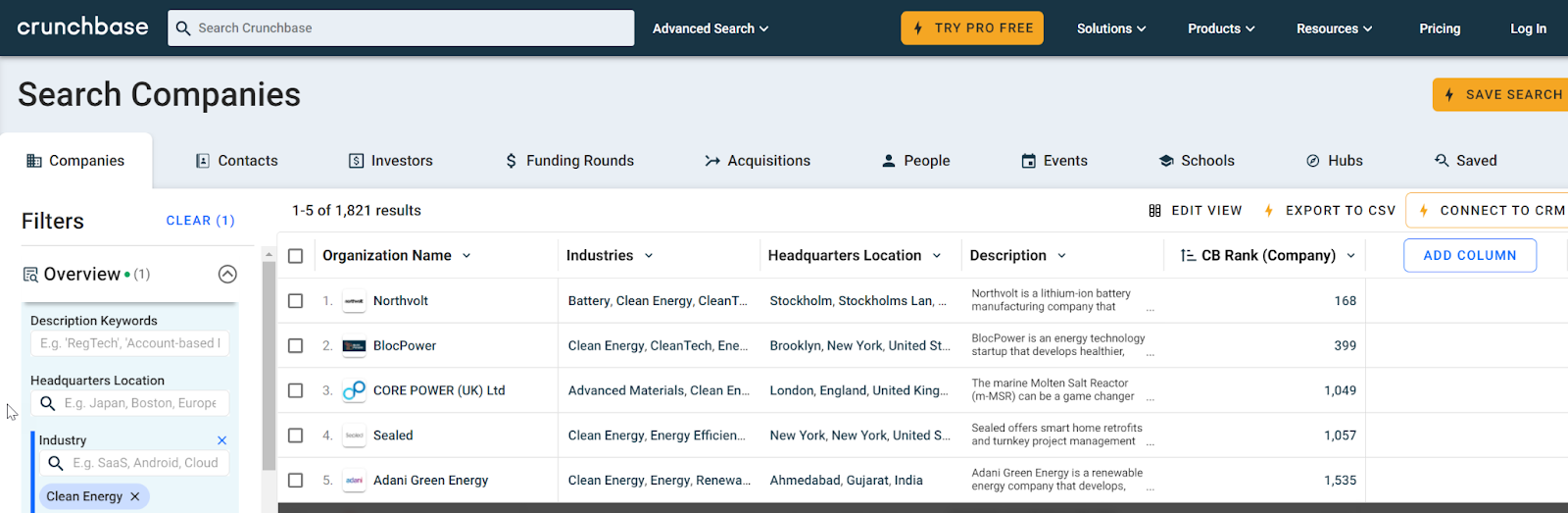Switch to the Funding Rounds tab
The height and width of the screenshot is (513, 1568).
[x=569, y=161]
